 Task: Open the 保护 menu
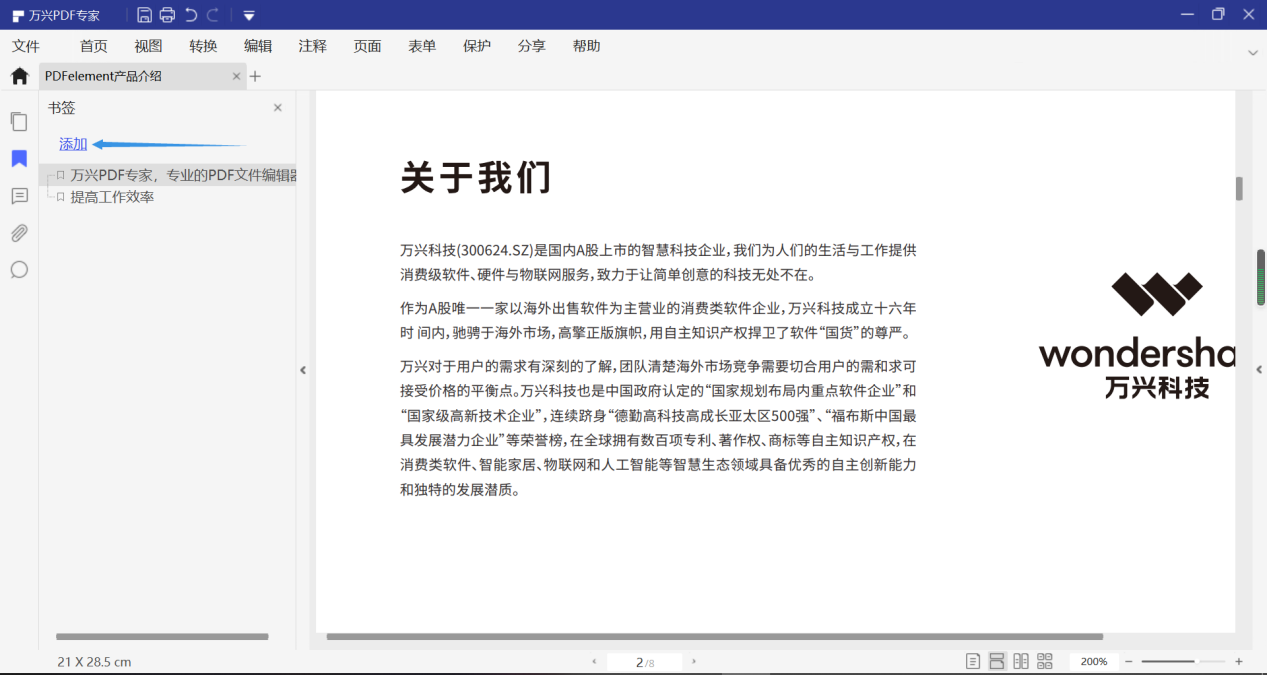point(477,46)
